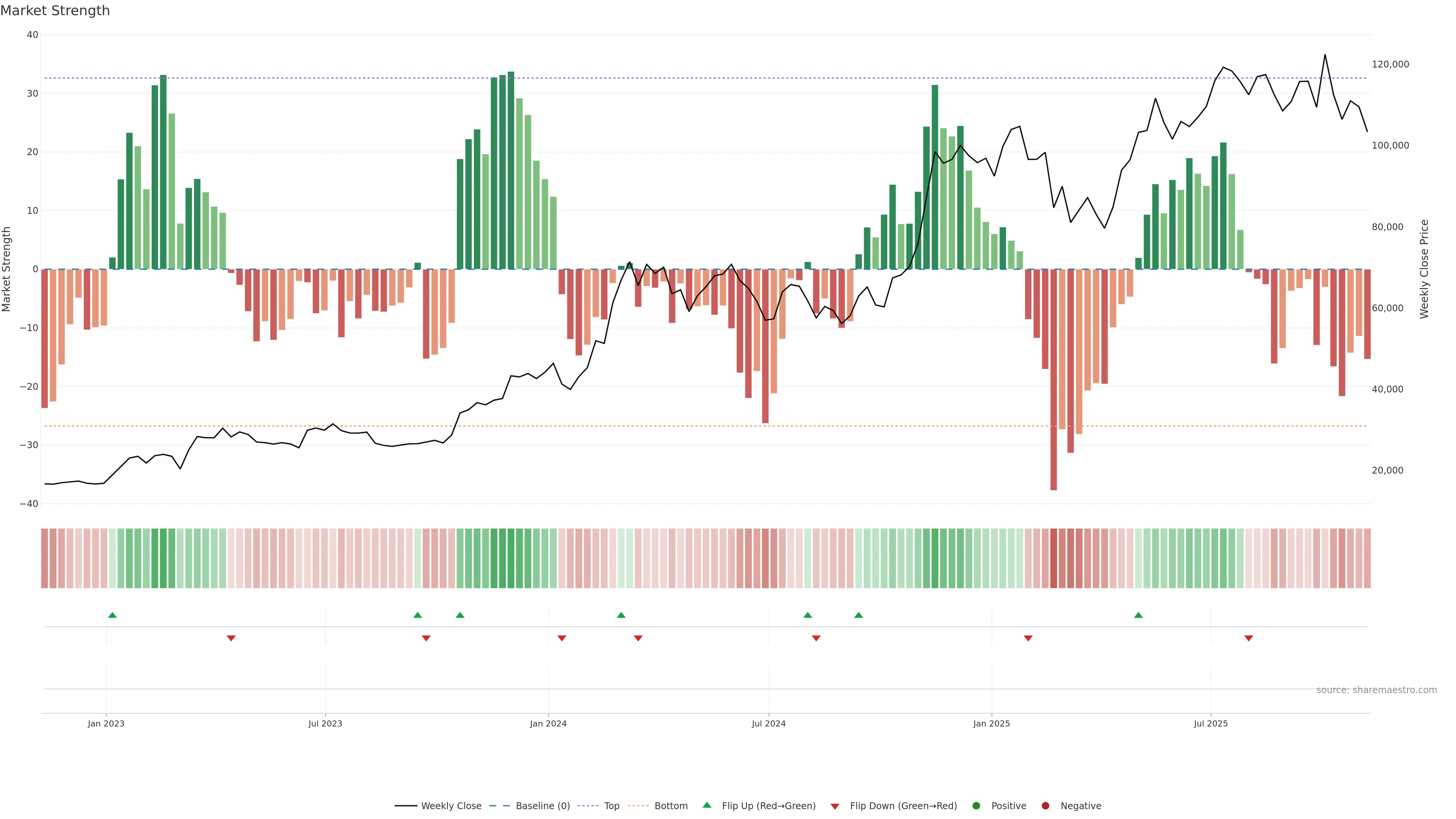This screenshot has width=1456, height=819.
Task: Click the flip-up triangle marker before Jul 2025
Action: (1138, 615)
